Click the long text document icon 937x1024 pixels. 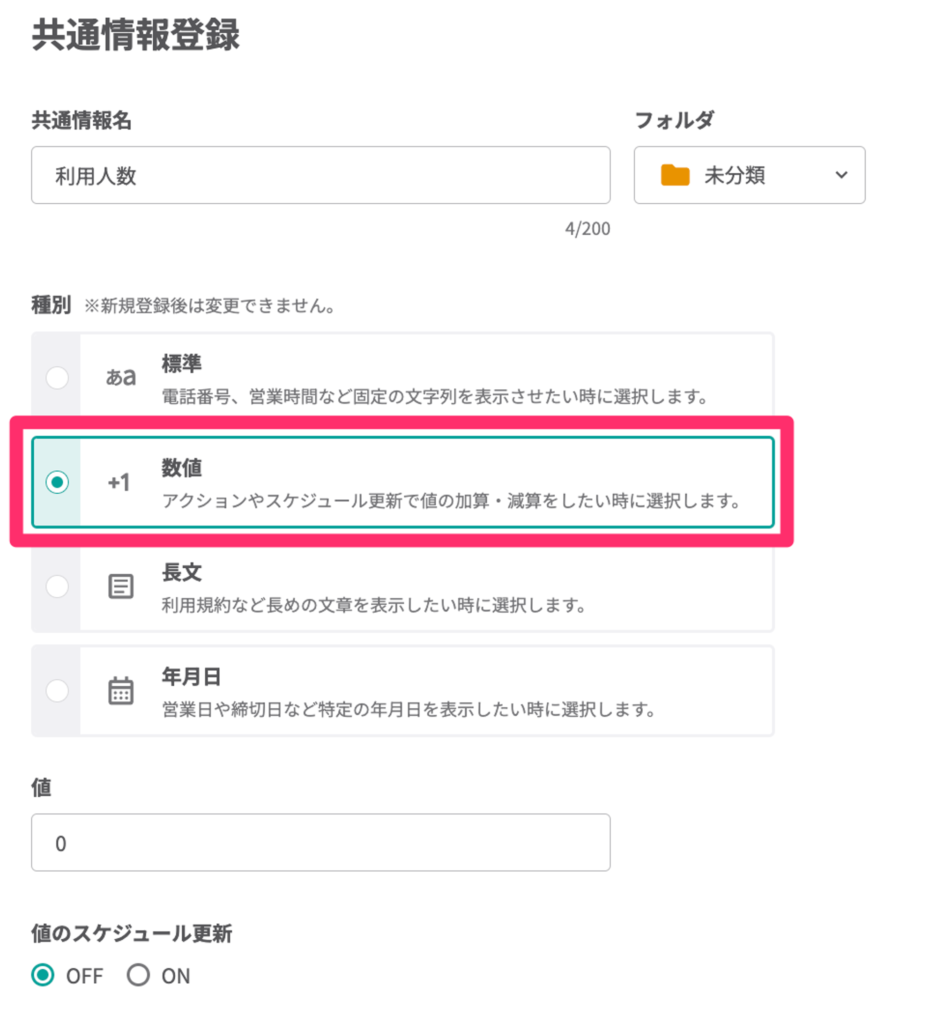[120, 586]
